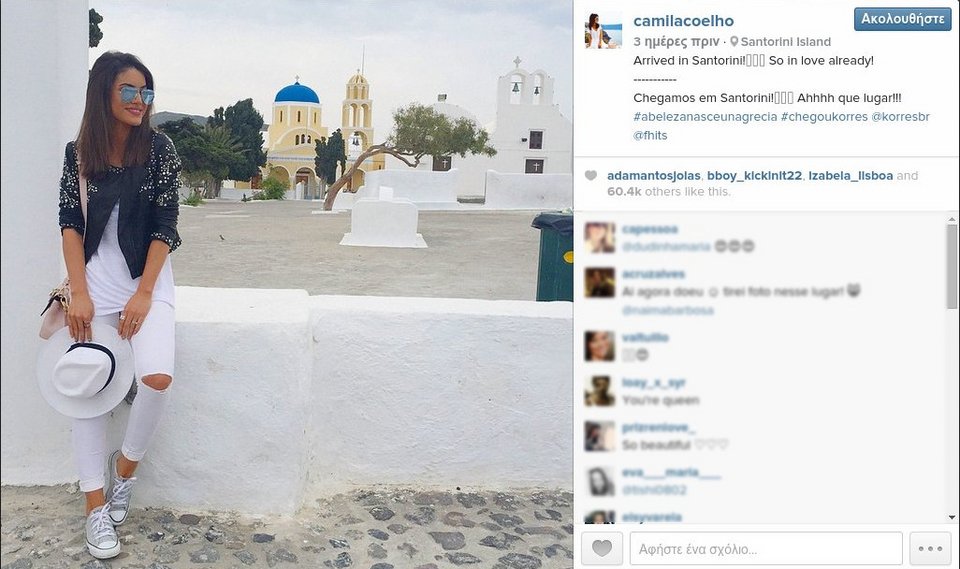Open the three-dots more options button
This screenshot has height=569, width=960.
(930, 548)
